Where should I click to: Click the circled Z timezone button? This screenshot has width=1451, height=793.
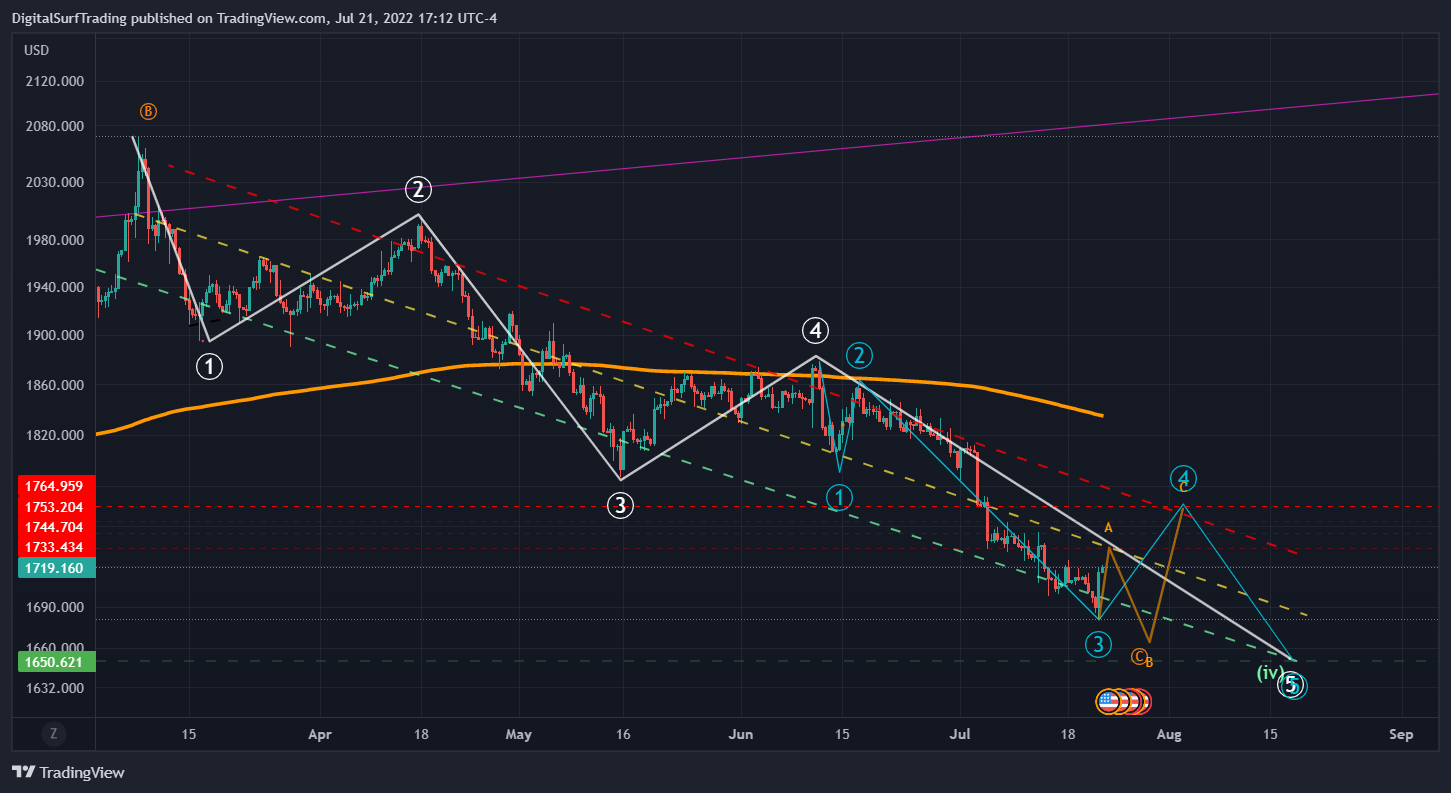pos(53,734)
